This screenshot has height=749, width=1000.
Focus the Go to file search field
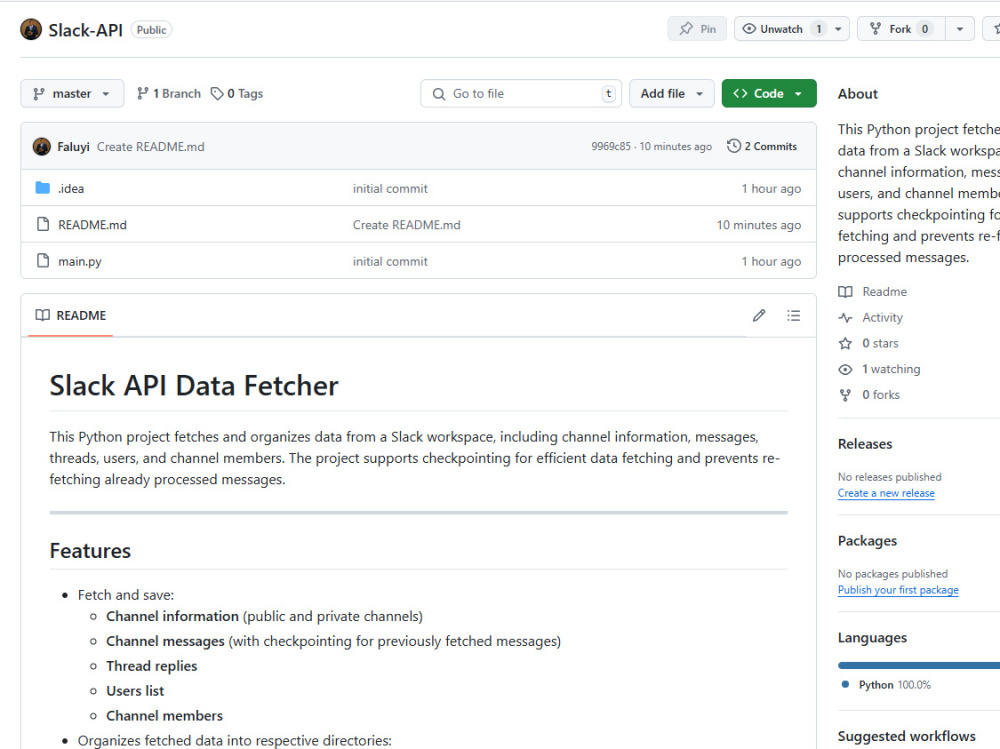pyautogui.click(x=520, y=94)
